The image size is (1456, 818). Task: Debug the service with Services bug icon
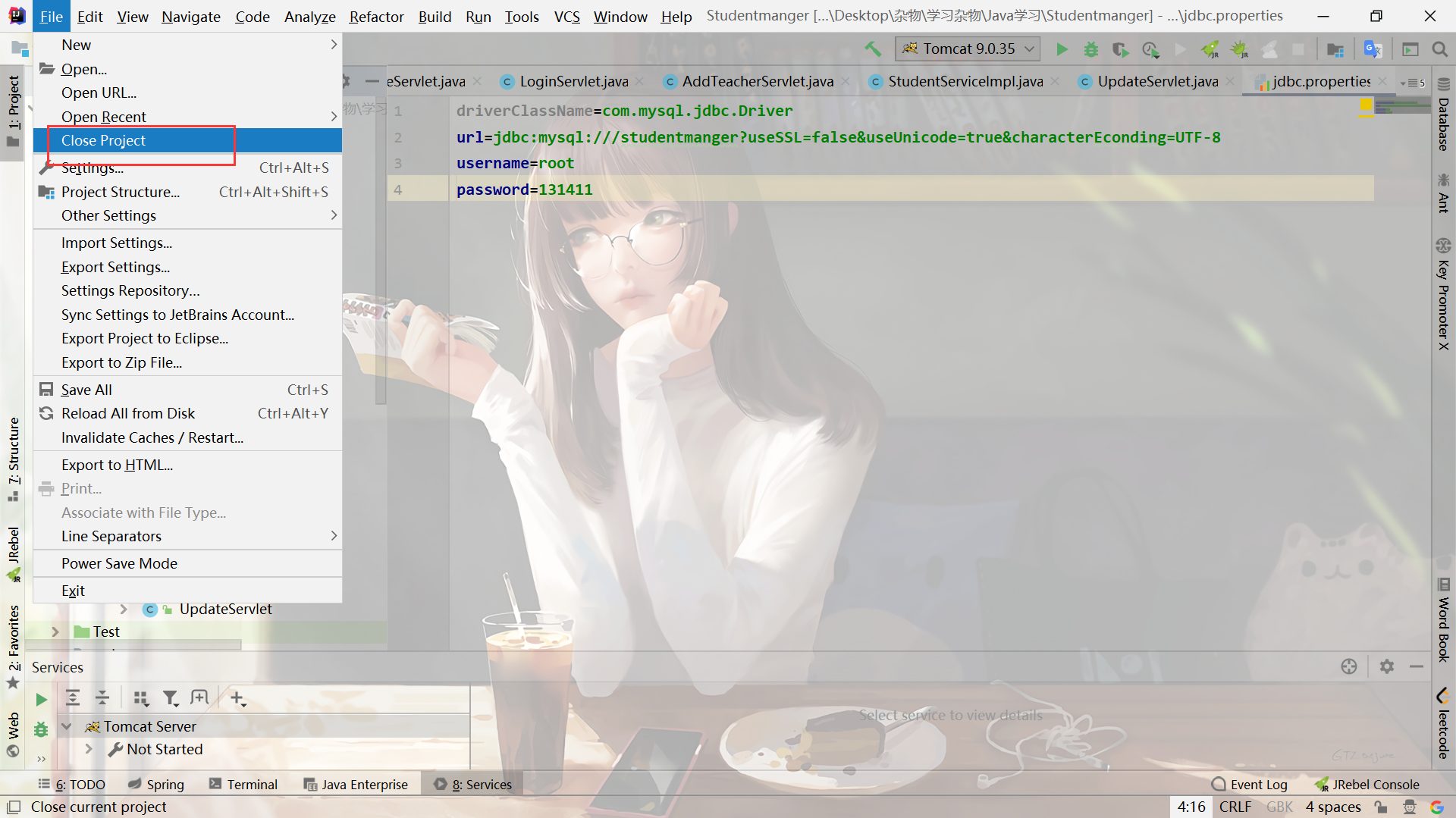[41, 729]
